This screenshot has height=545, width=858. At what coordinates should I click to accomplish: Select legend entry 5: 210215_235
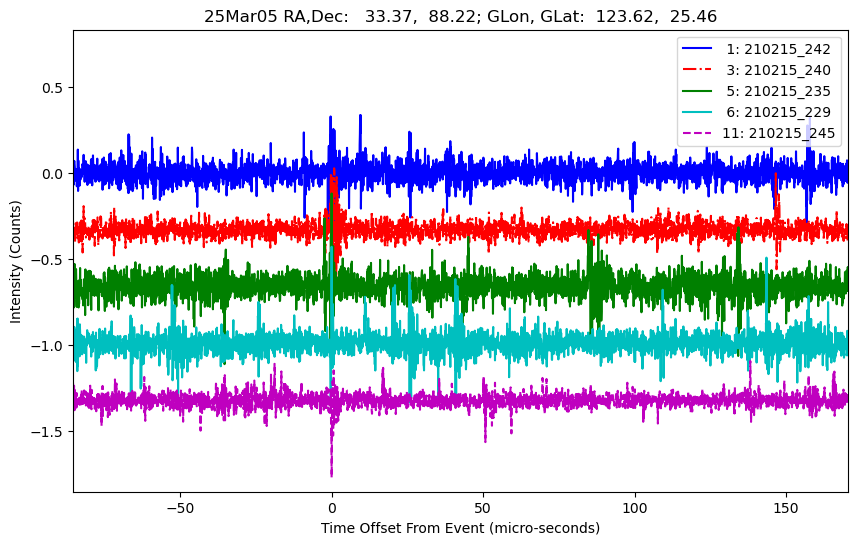coord(757,91)
